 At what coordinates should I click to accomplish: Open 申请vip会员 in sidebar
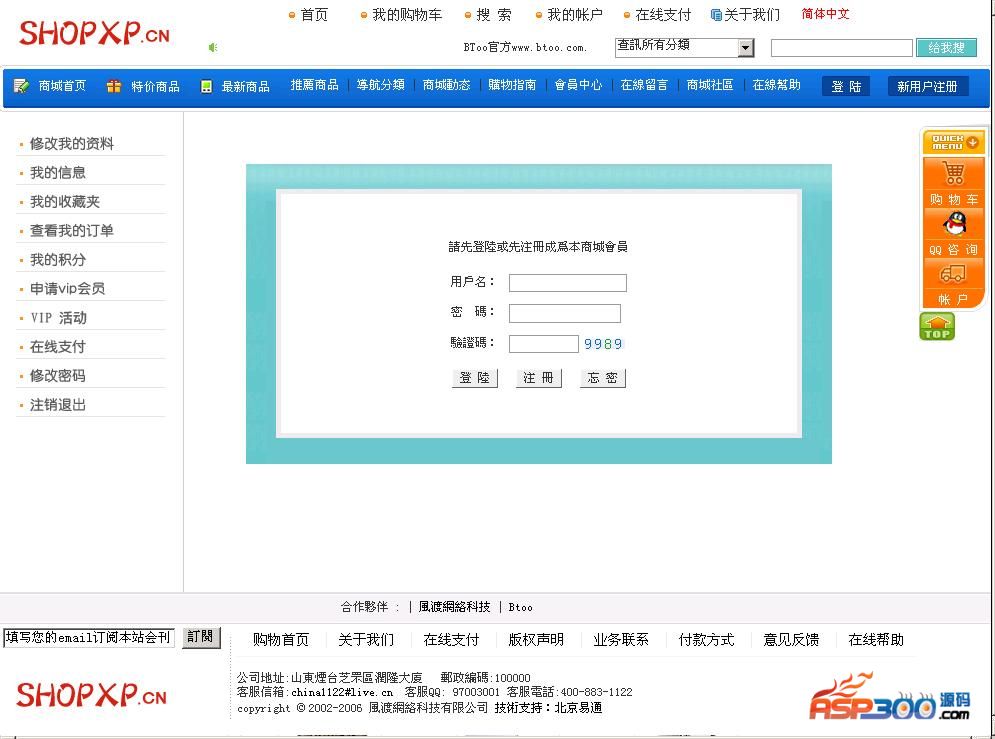[67, 289]
